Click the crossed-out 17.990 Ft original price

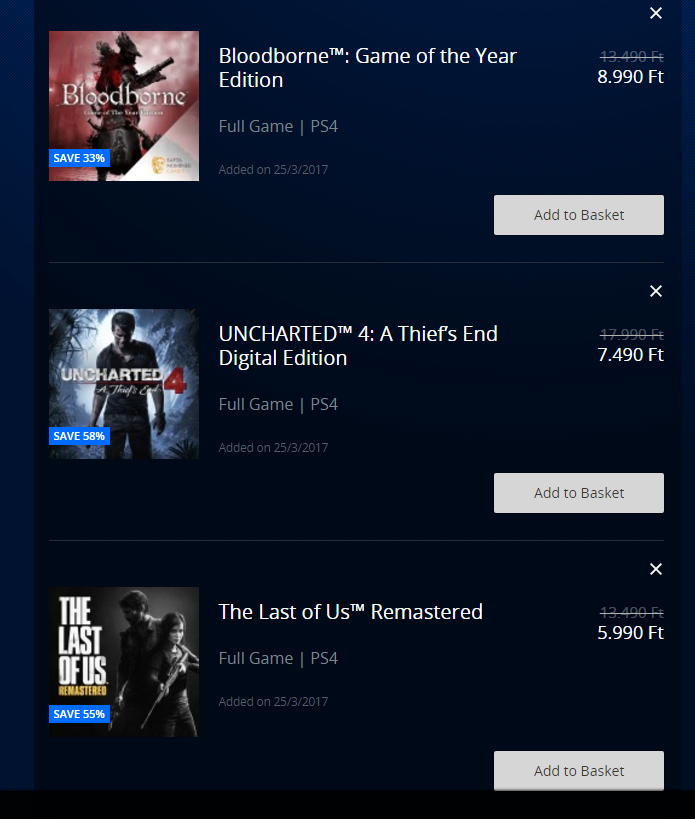pyautogui.click(x=632, y=334)
